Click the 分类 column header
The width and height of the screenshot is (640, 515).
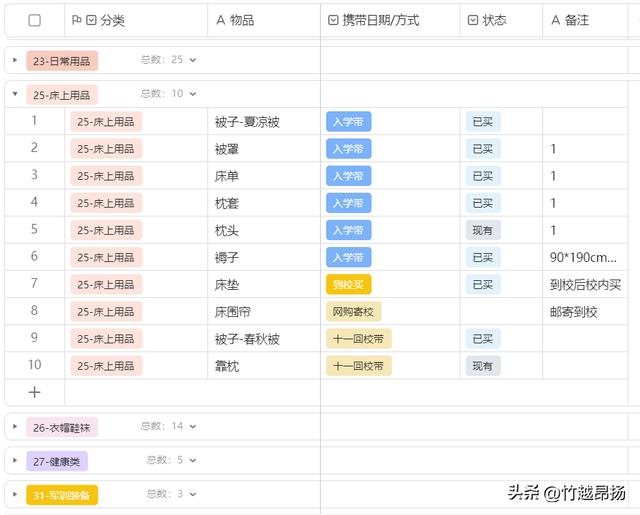(x=136, y=20)
